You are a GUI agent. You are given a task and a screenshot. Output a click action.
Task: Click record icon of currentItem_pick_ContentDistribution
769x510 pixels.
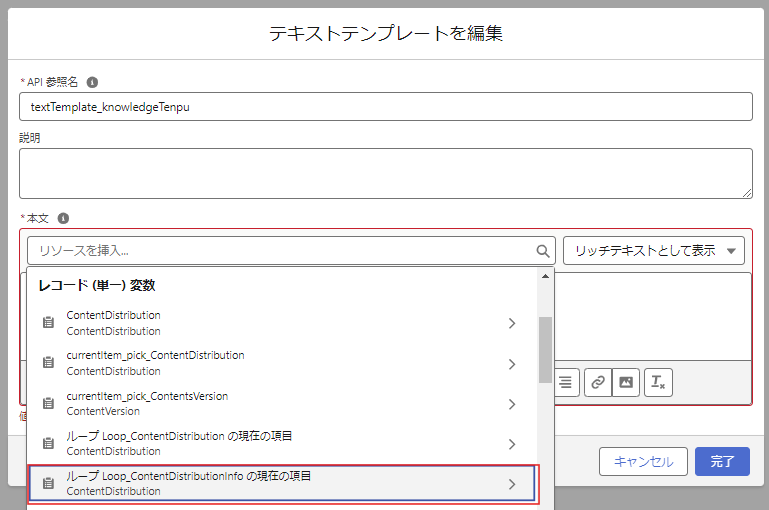click(x=48, y=363)
